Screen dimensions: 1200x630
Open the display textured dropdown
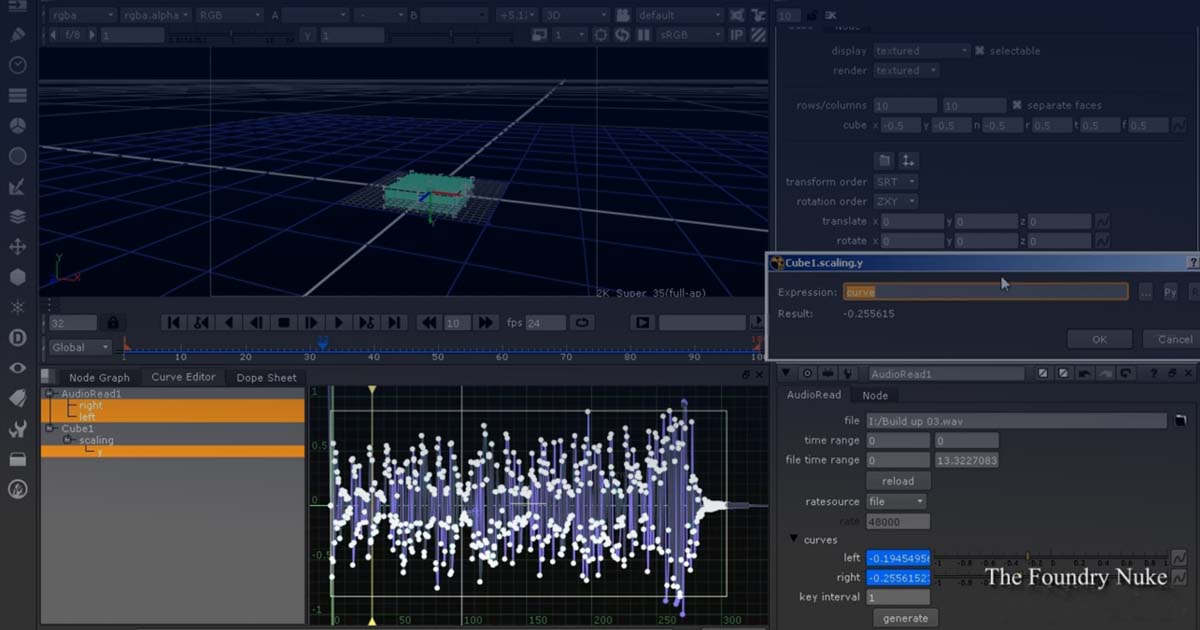[x=920, y=50]
